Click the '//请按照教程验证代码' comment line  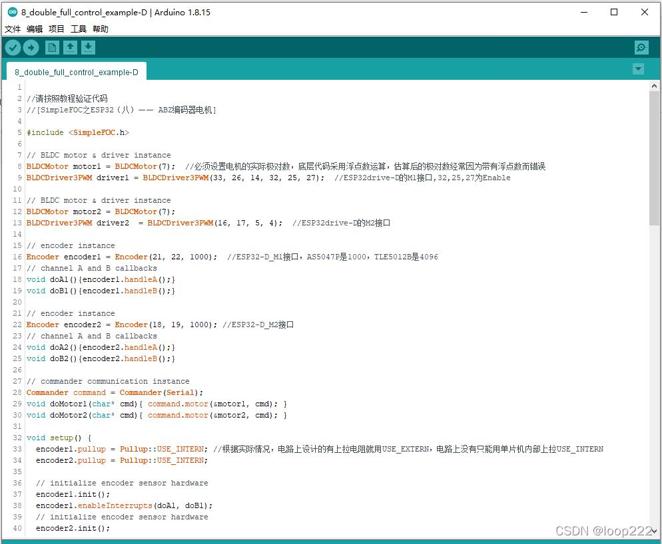[67, 98]
